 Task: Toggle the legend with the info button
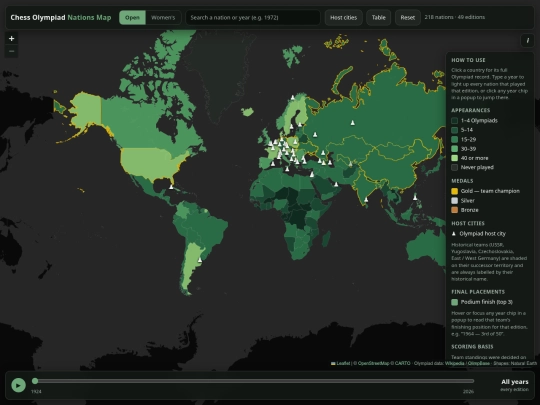527,40
